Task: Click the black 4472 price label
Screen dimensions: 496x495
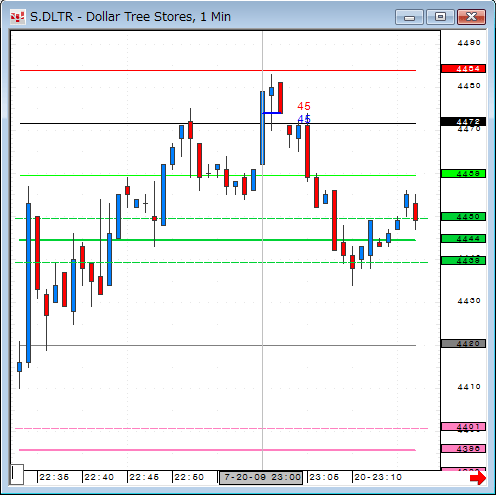Action: coord(463,122)
